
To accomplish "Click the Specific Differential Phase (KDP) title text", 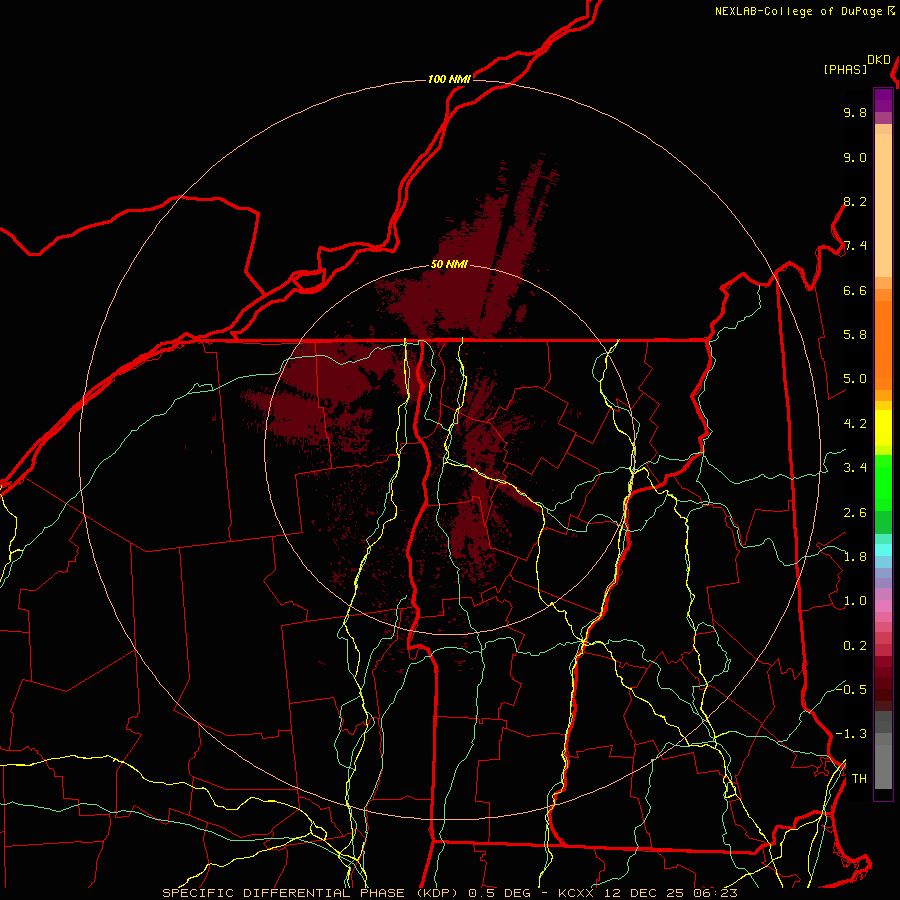I will 310,893.
